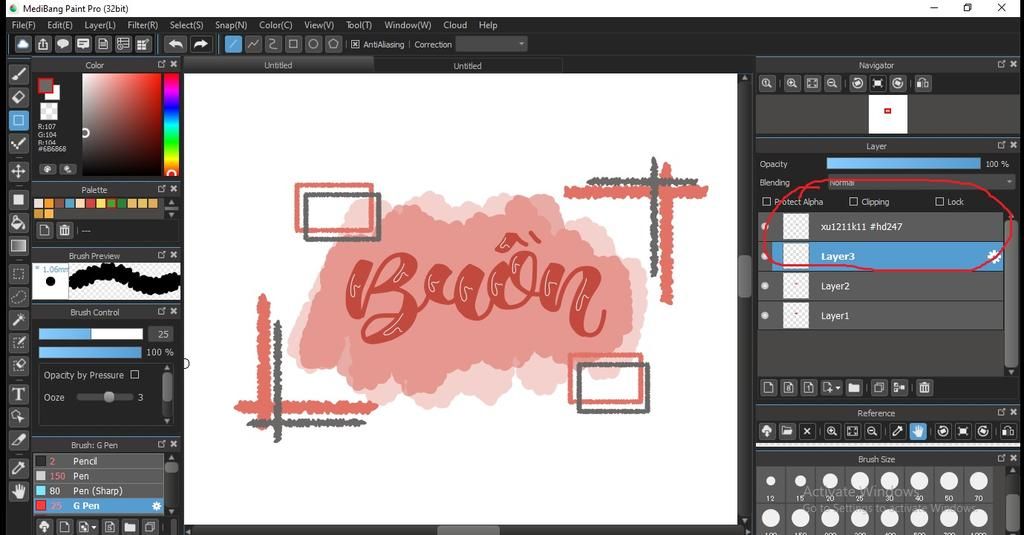
Task: Open reference image with folder icon
Action: (x=787, y=431)
